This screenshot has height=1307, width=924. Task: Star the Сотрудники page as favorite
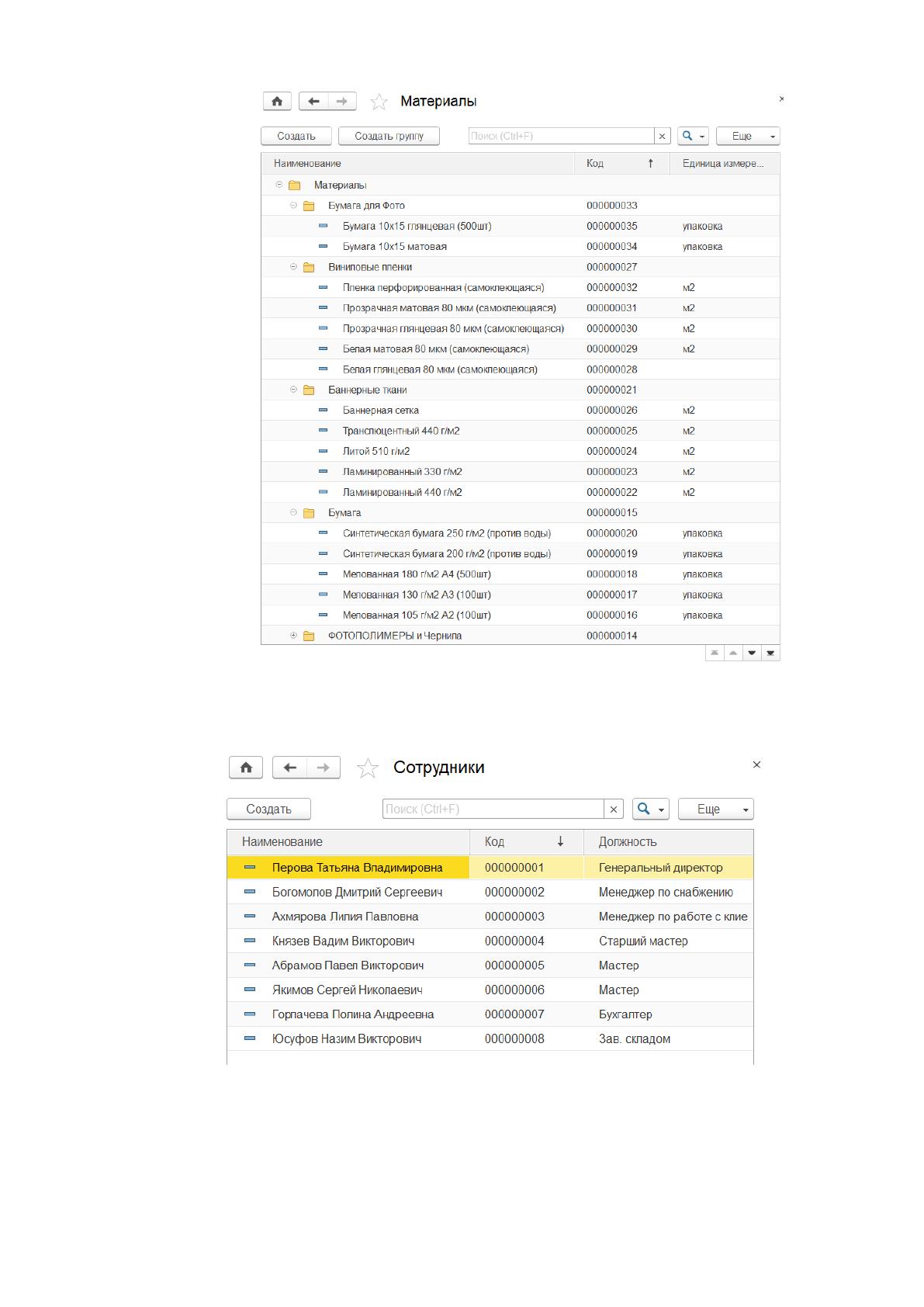[367, 768]
